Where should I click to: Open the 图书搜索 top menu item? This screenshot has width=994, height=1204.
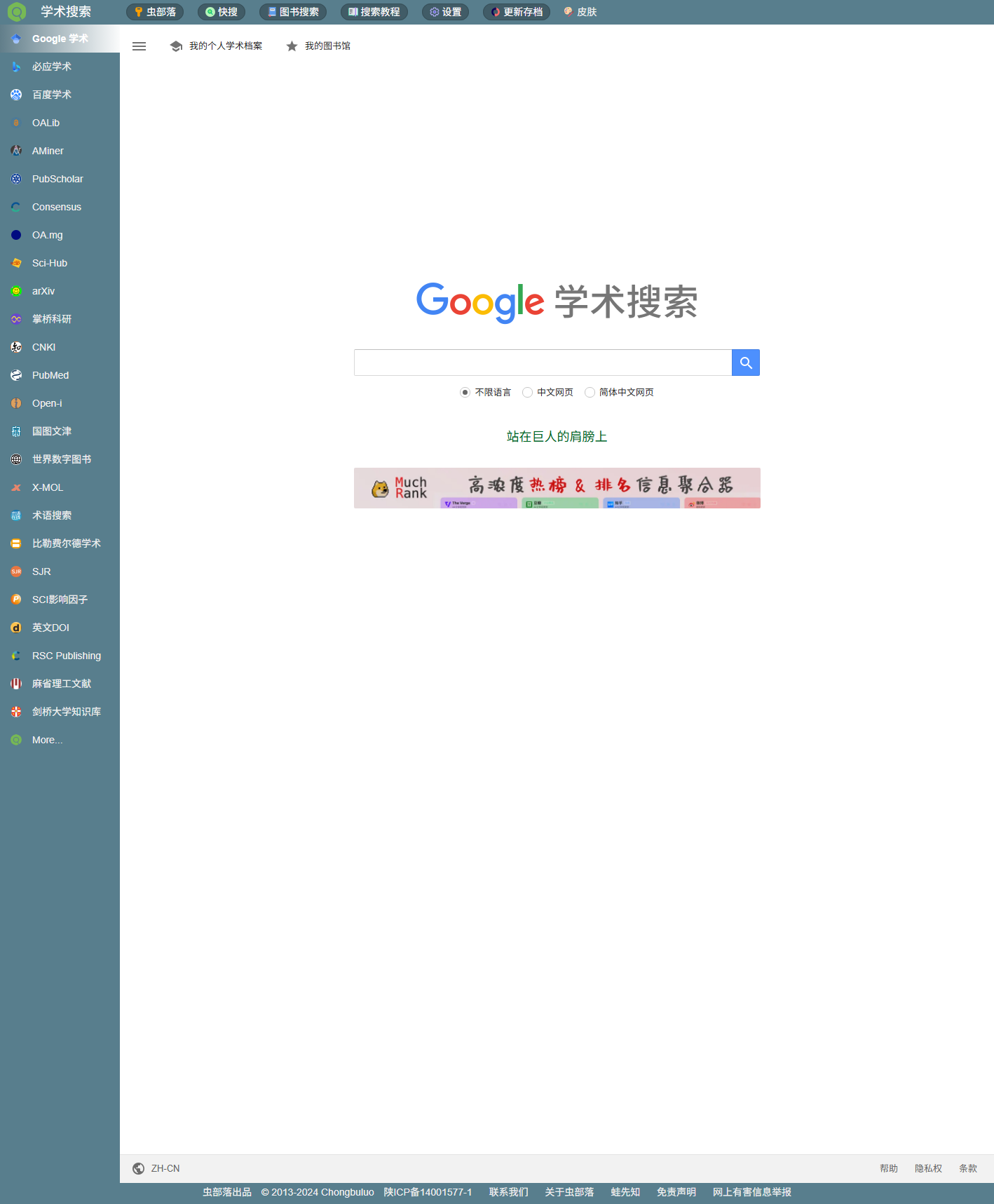click(x=293, y=12)
